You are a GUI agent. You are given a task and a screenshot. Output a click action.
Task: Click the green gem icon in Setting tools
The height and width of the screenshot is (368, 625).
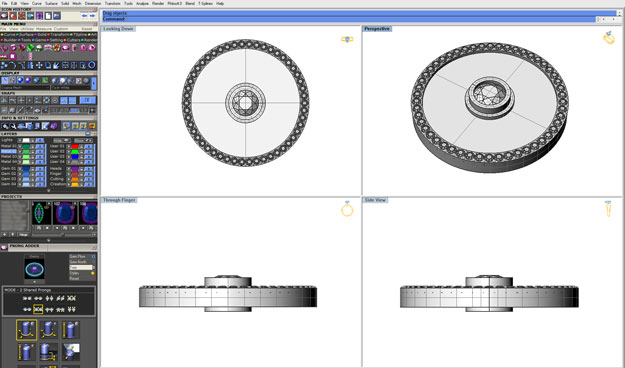[30, 48]
